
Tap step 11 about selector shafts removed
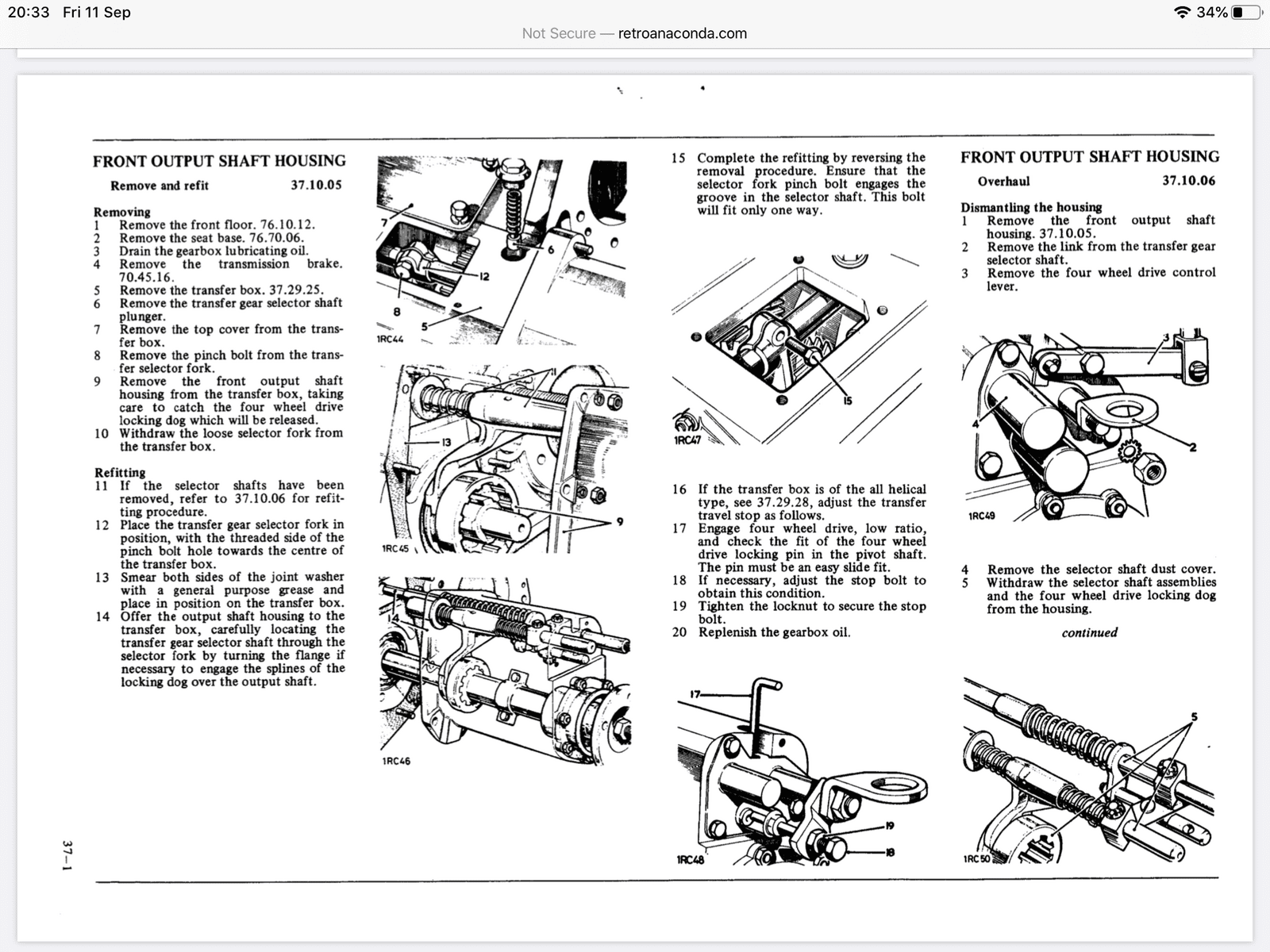219,498
